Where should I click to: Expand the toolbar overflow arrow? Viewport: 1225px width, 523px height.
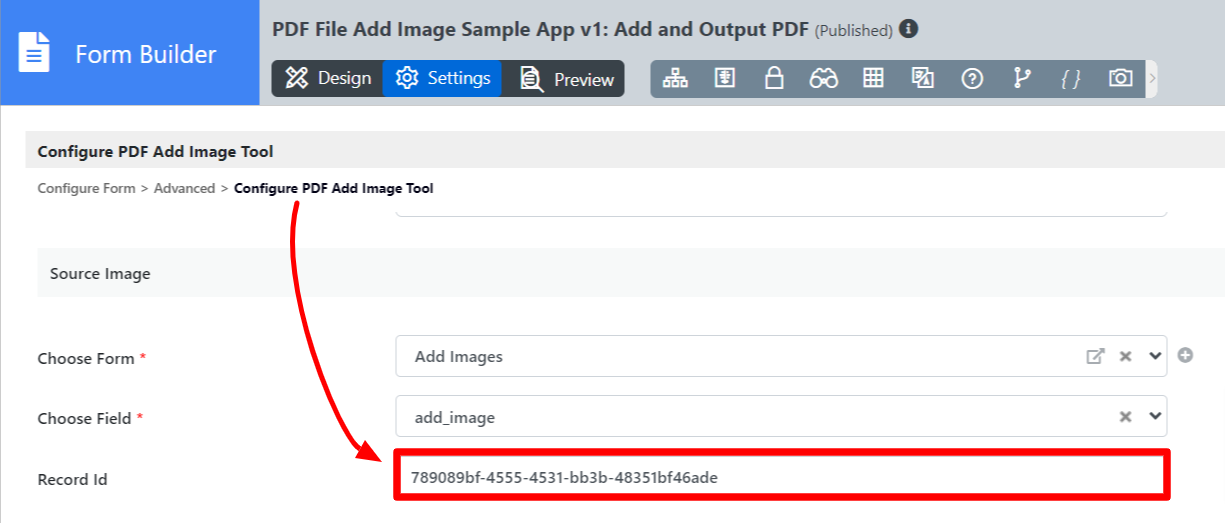pyautogui.click(x=1152, y=78)
